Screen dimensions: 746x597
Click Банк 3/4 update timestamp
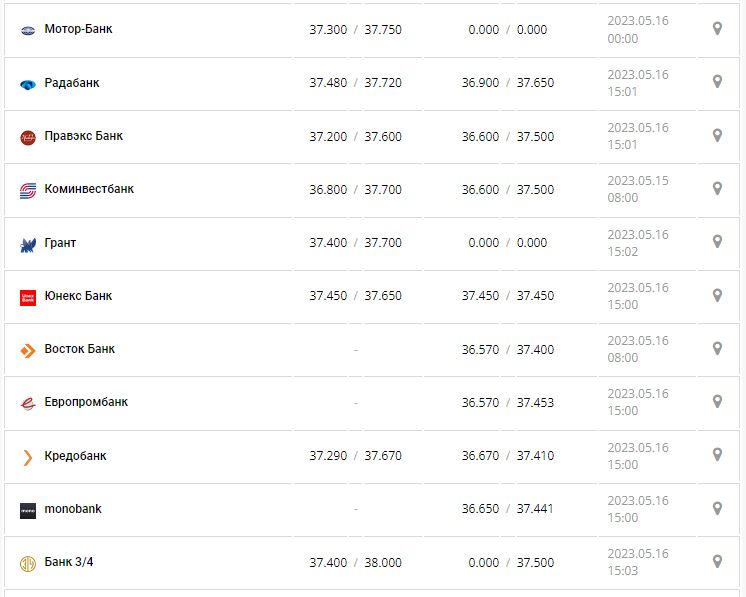click(638, 562)
